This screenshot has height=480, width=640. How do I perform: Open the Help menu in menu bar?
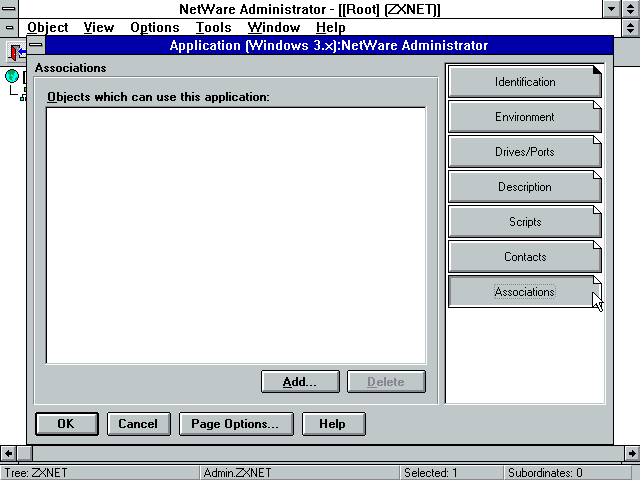tap(331, 27)
